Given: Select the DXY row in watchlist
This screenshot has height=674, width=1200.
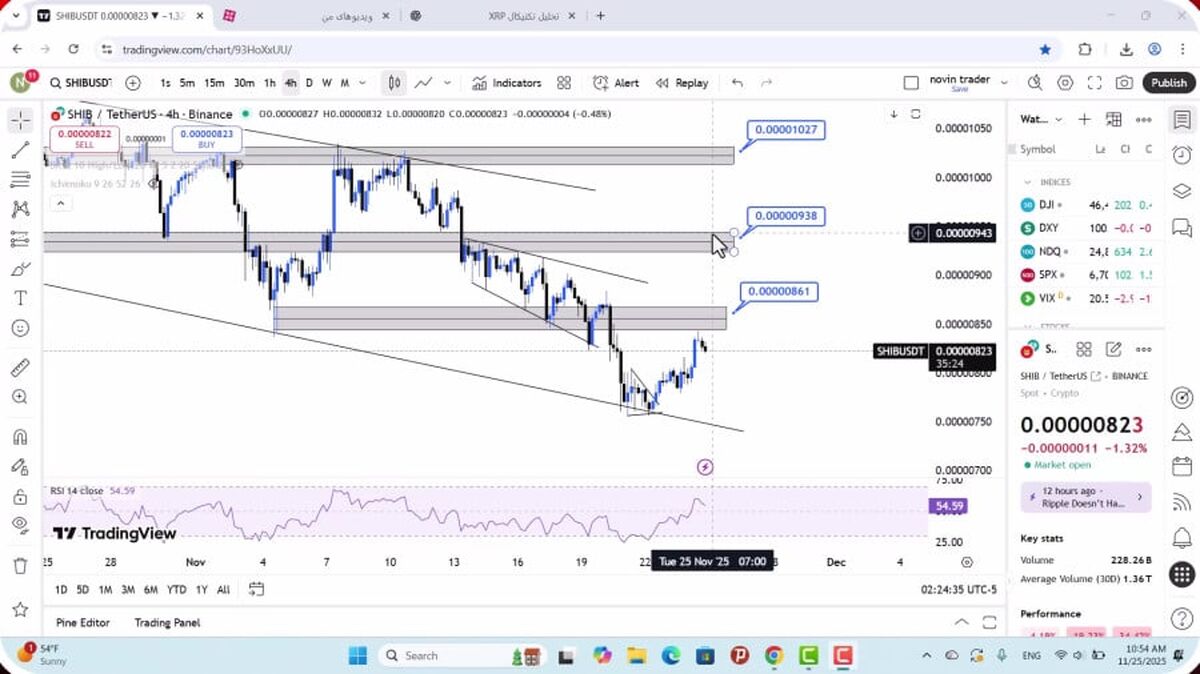Looking at the screenshot, I should click(x=1087, y=227).
